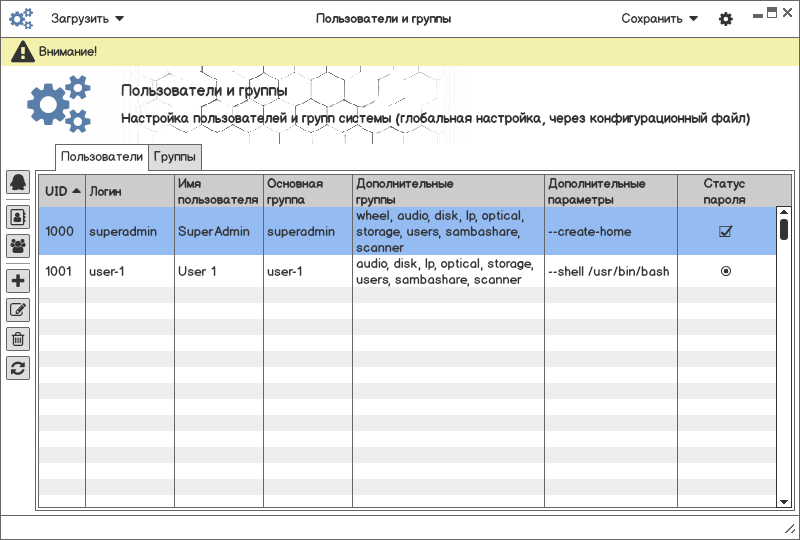Add a new user with plus icon
This screenshot has height=540, width=800.
18,282
